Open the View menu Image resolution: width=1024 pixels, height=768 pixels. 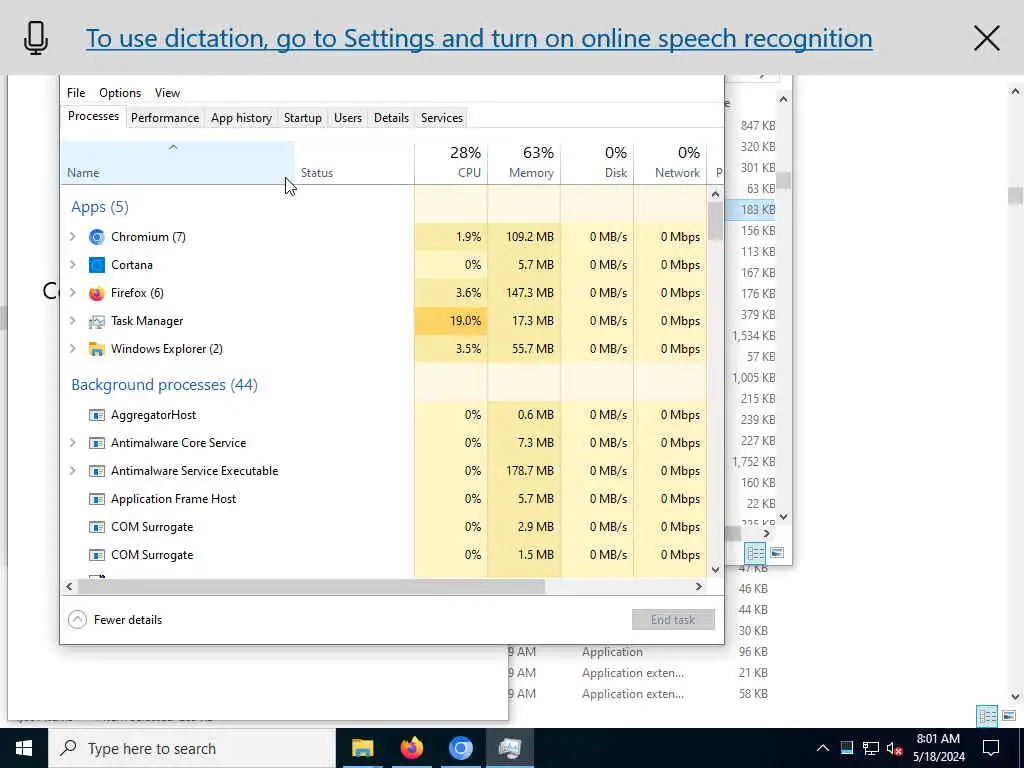tap(167, 93)
